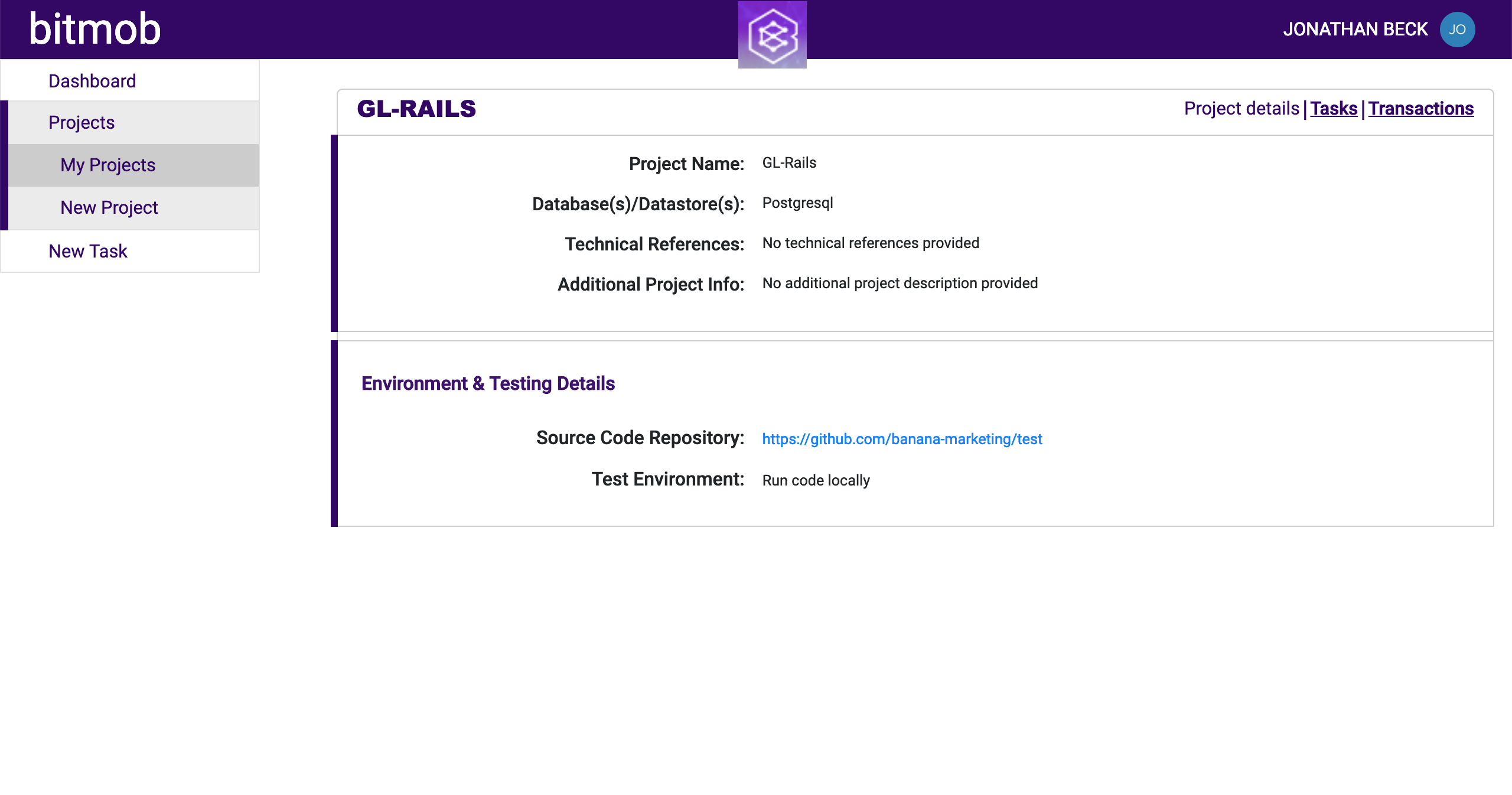This screenshot has height=795, width=1512.
Task: Open the GitHub banana-marketing/test repository link
Action: tap(902, 439)
